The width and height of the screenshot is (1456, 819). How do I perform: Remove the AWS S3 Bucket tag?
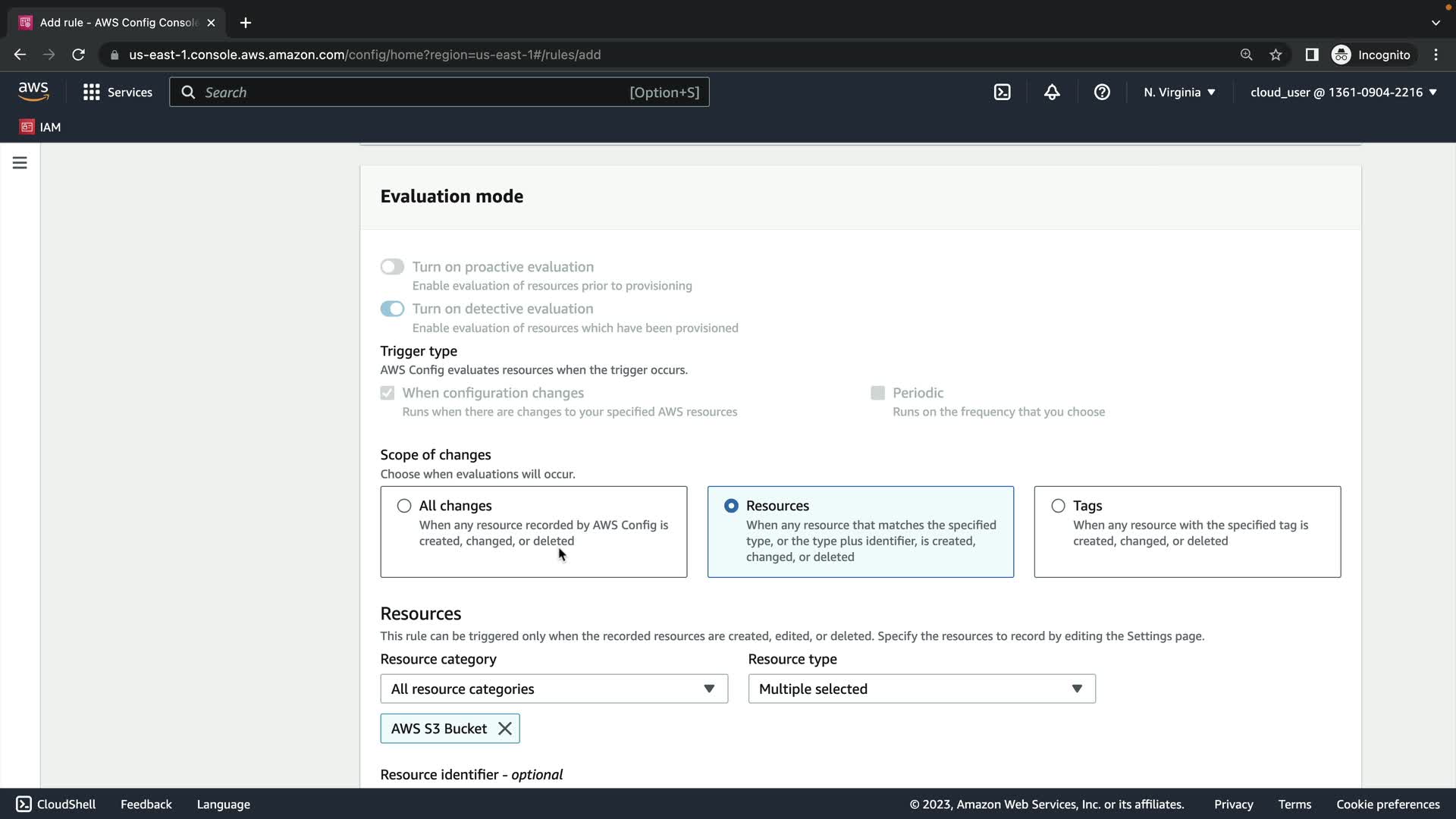pyautogui.click(x=505, y=729)
